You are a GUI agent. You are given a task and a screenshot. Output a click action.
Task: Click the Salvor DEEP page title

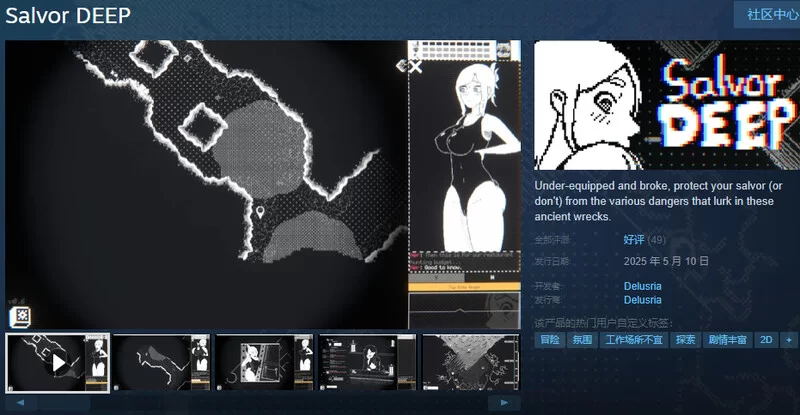click(68, 15)
